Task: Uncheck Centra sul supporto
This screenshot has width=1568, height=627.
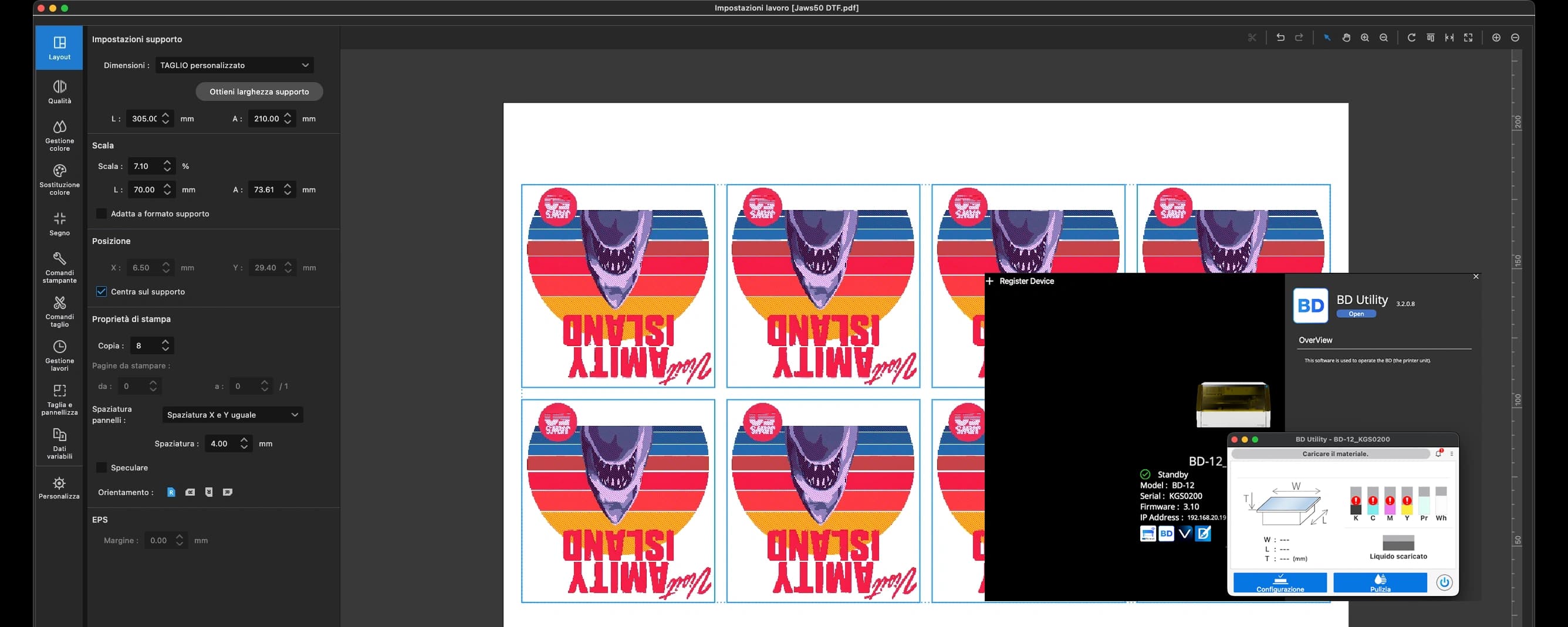Action: [102, 292]
